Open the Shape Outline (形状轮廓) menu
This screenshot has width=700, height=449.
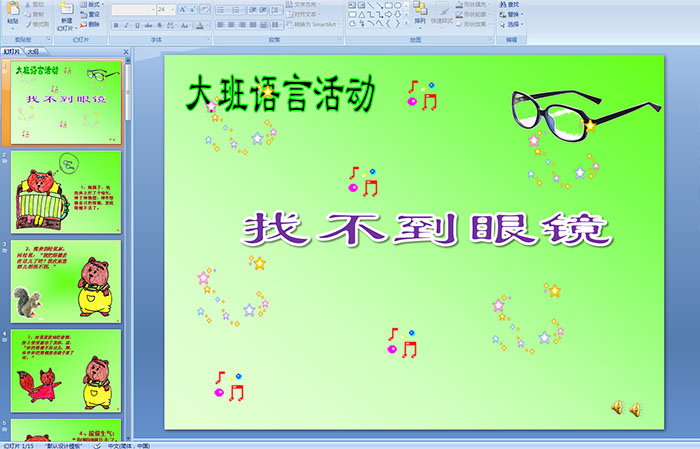coord(473,14)
